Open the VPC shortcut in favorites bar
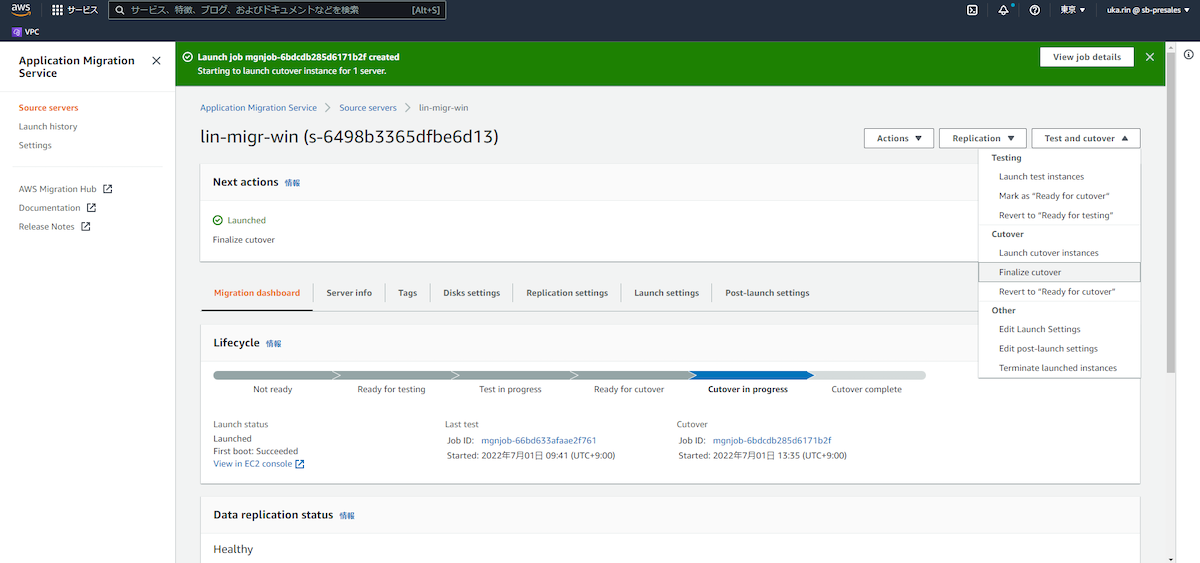The width and height of the screenshot is (1200, 563). pos(25,32)
